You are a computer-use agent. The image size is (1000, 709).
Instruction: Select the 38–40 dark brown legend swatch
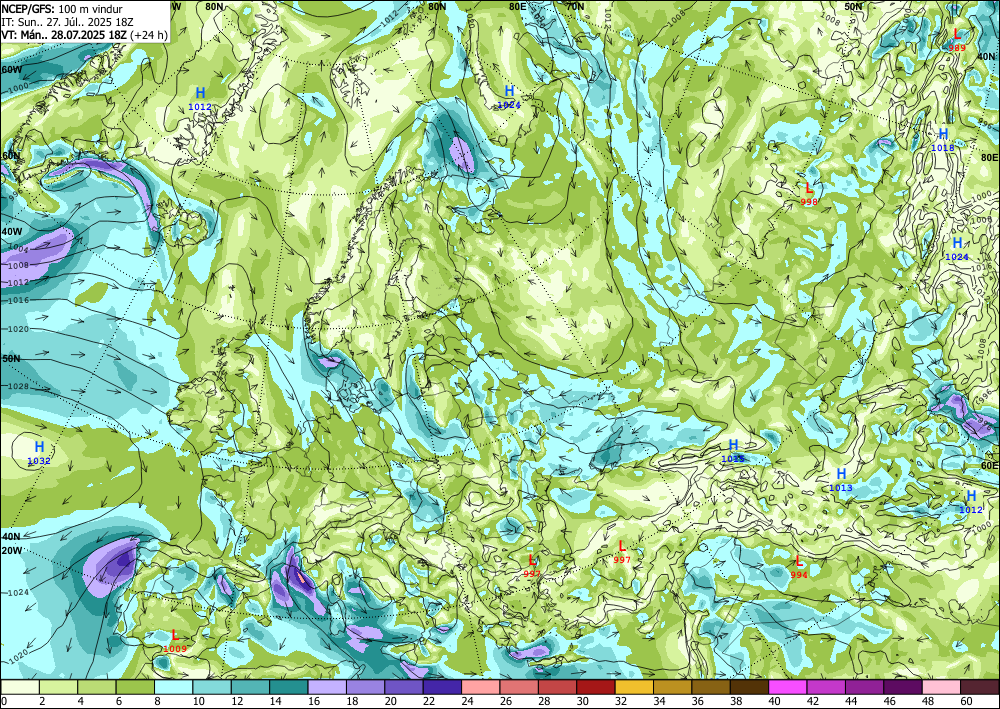click(x=749, y=687)
